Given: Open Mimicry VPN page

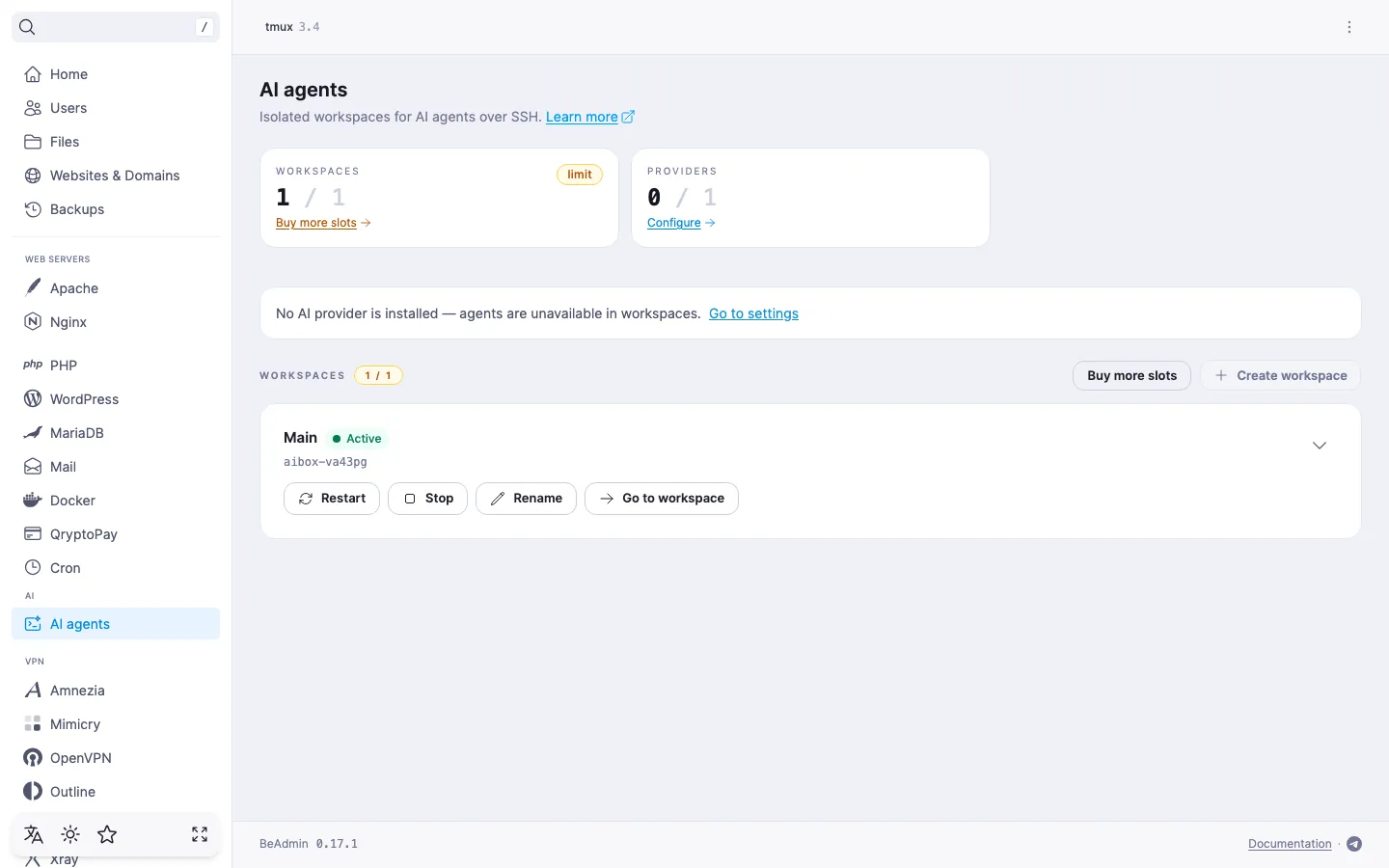Looking at the screenshot, I should tap(116, 724).
